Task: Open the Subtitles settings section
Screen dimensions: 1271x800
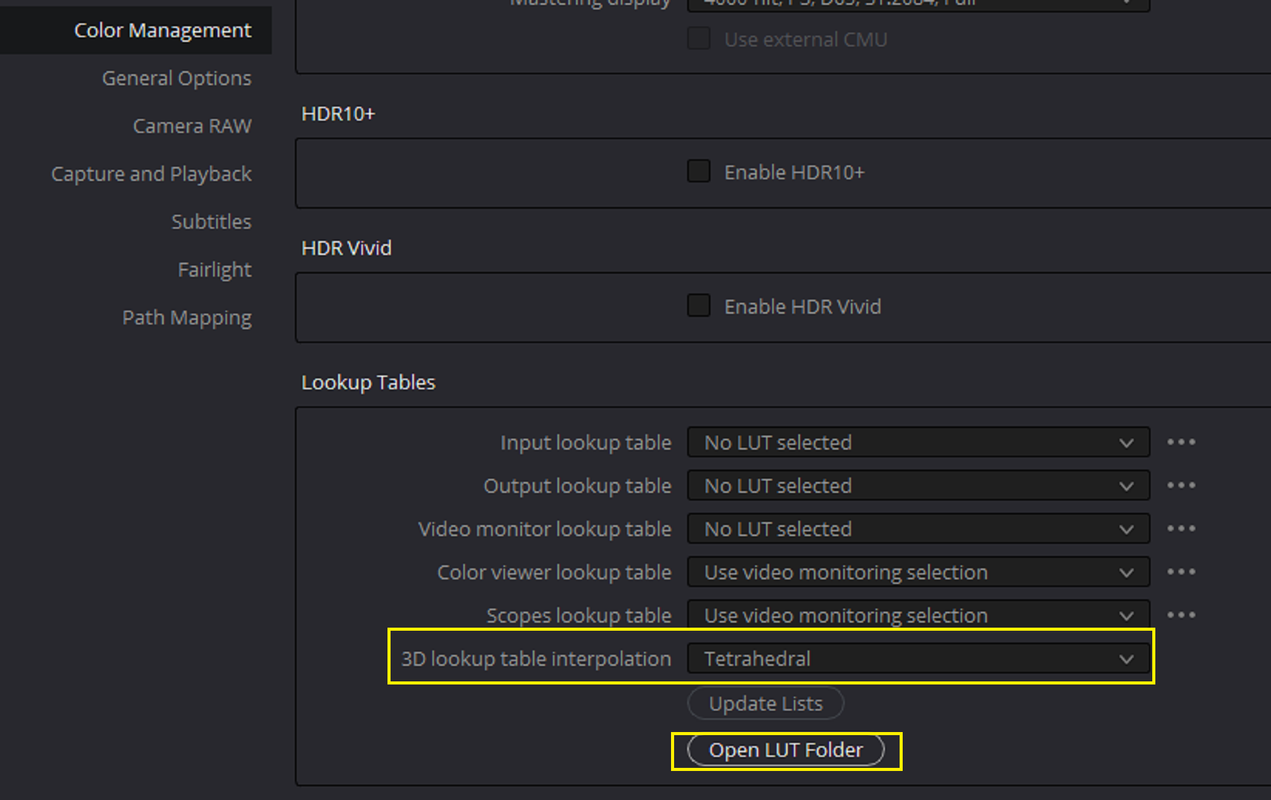Action: tap(211, 222)
